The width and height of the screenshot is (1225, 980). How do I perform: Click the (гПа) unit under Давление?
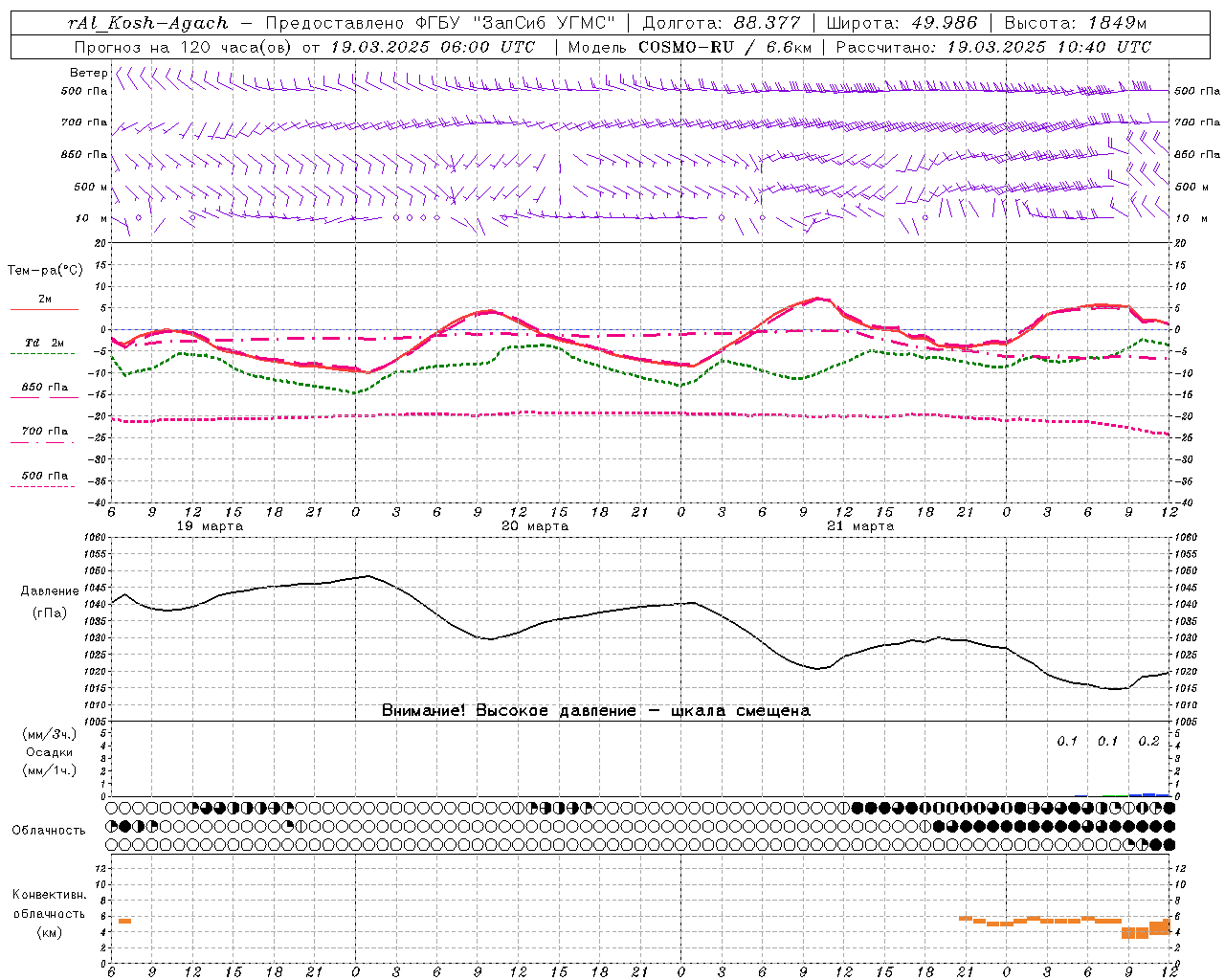[50, 612]
